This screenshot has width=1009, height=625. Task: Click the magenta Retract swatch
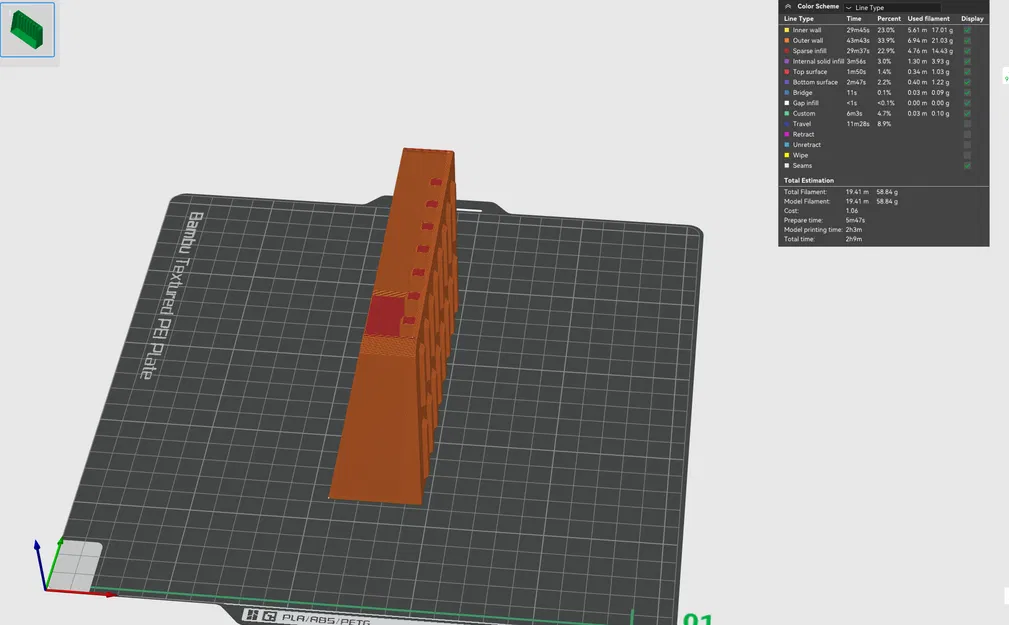(x=786, y=135)
